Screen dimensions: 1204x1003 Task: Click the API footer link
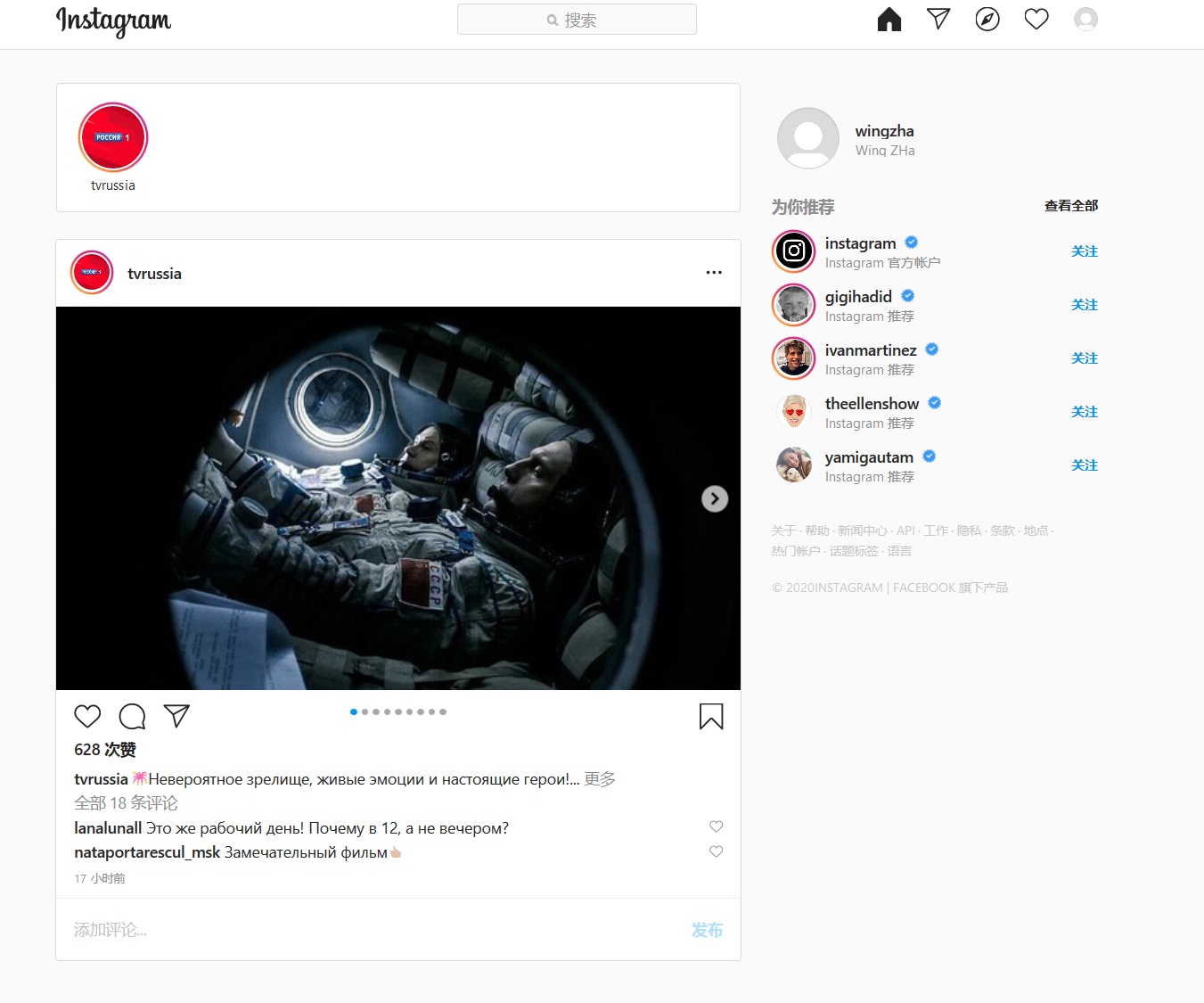[906, 530]
